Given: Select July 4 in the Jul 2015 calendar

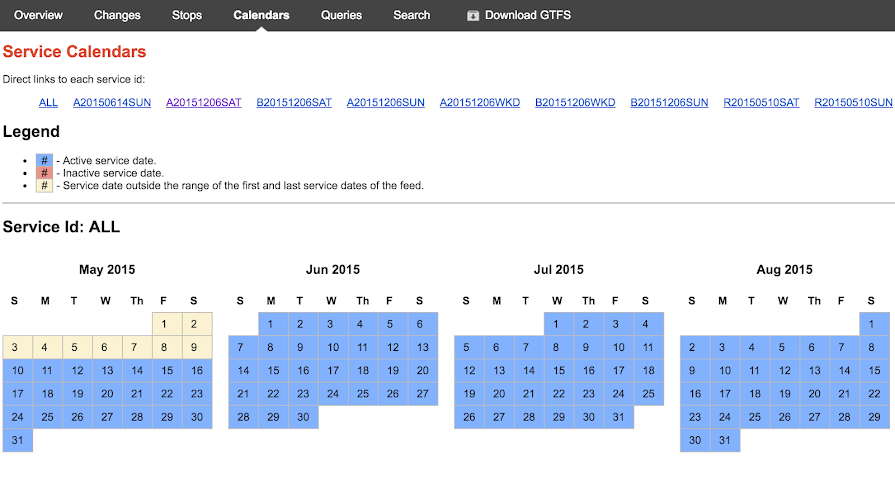Looking at the screenshot, I should pyautogui.click(x=648, y=324).
